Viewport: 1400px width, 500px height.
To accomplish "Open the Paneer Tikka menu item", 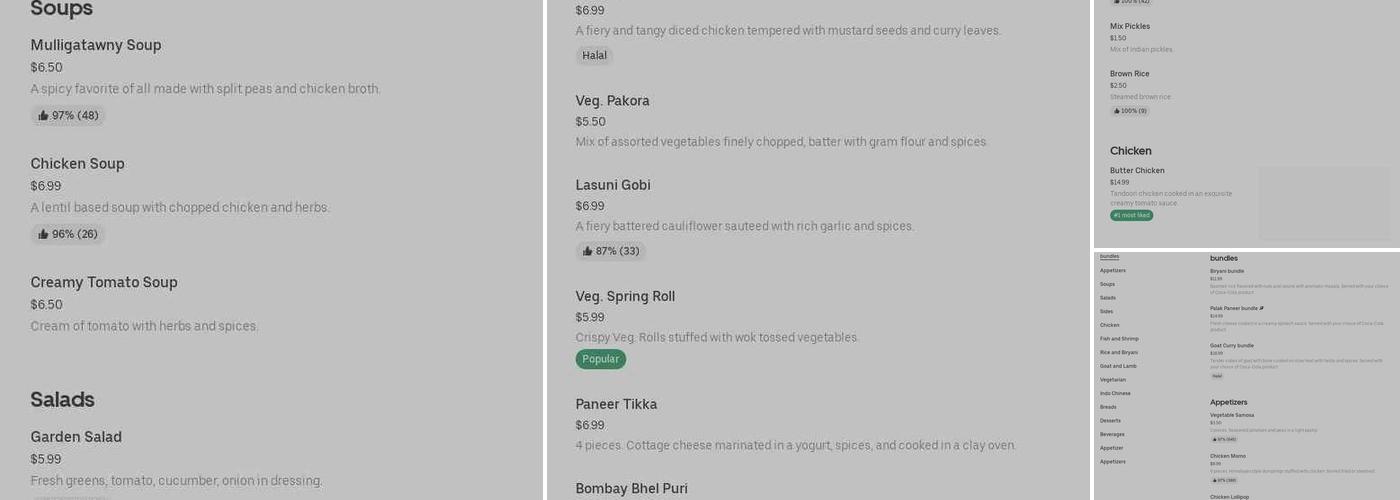I will (616, 404).
